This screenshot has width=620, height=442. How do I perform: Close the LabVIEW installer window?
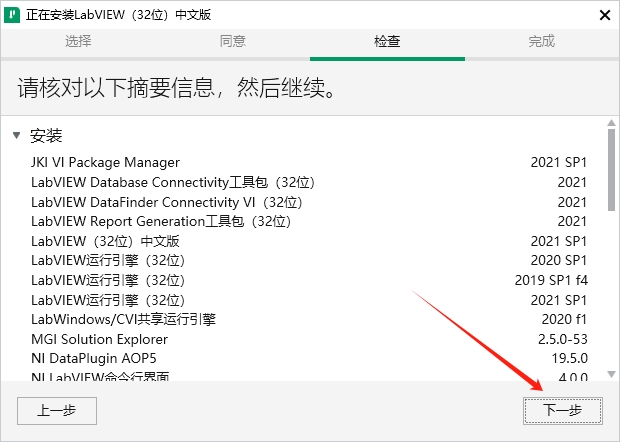pyautogui.click(x=605, y=15)
